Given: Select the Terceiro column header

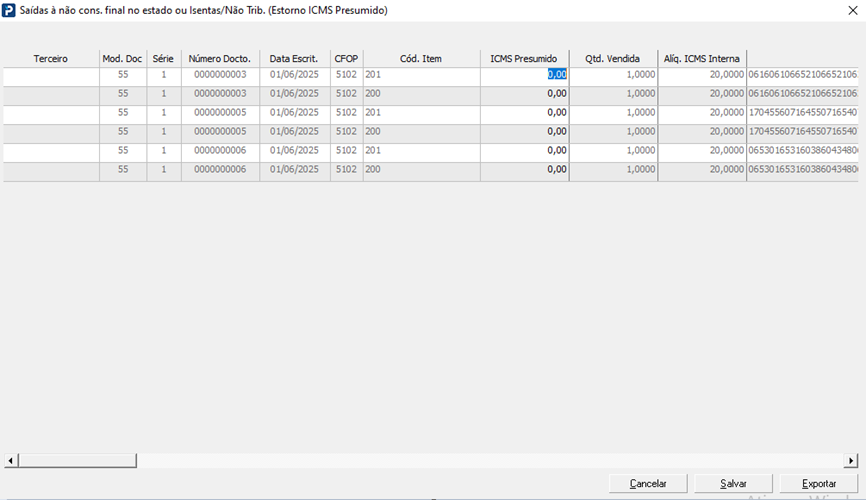Looking at the screenshot, I should [51, 59].
